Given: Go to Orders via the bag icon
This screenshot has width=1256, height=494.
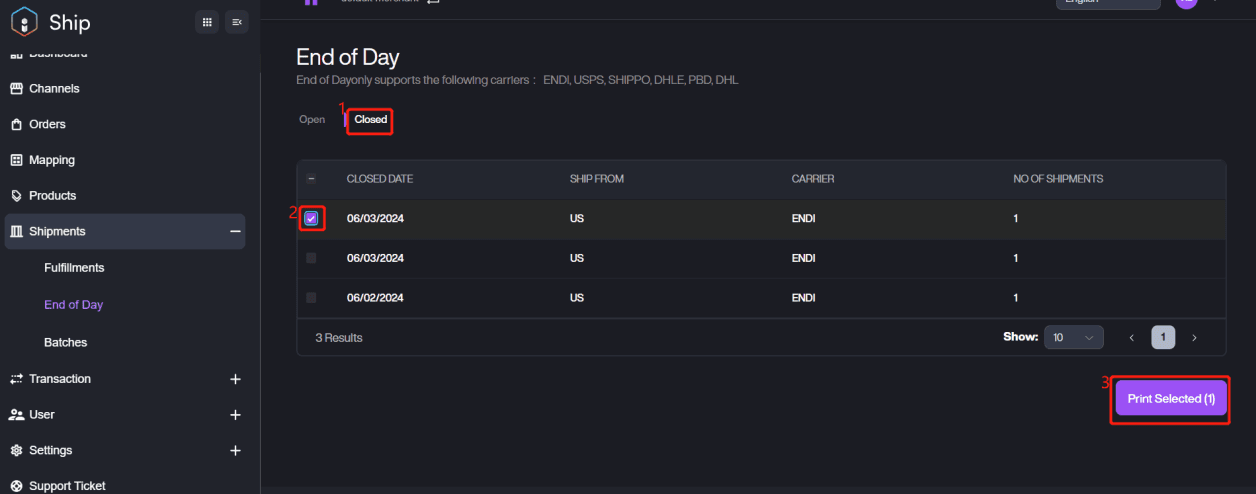Looking at the screenshot, I should pyautogui.click(x=16, y=125).
